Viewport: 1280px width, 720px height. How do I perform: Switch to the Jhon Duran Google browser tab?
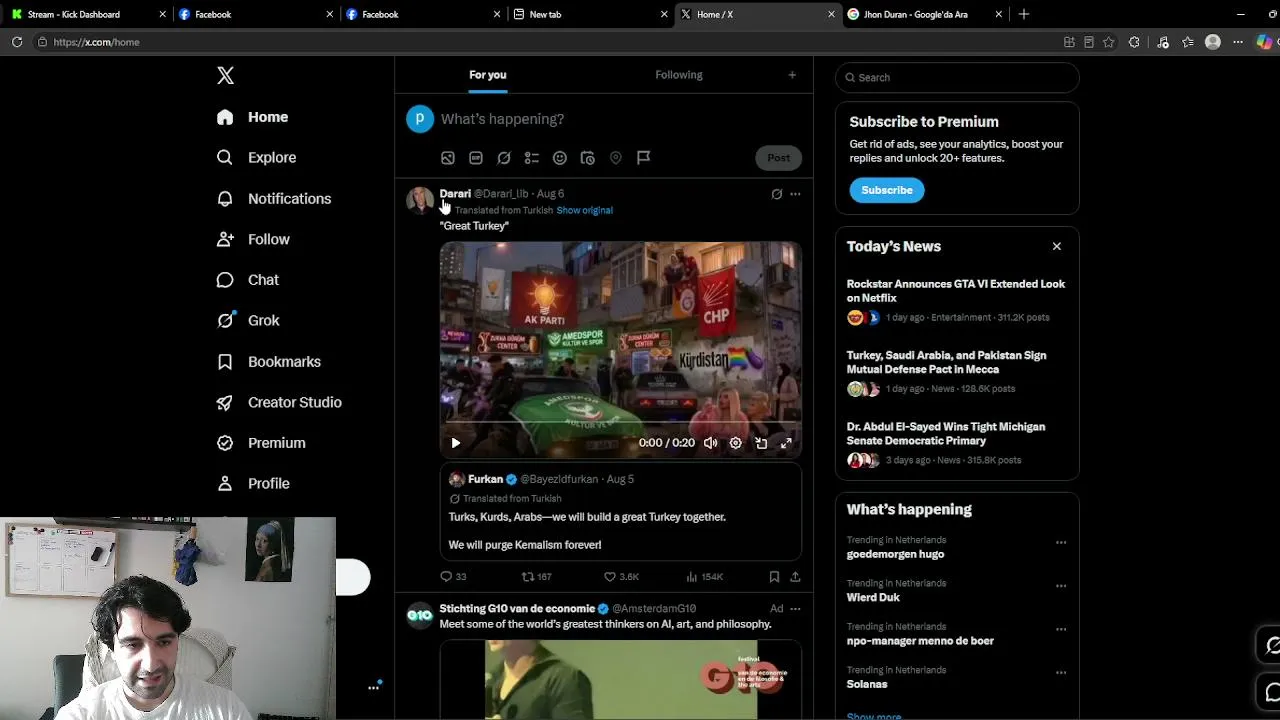tap(922, 14)
